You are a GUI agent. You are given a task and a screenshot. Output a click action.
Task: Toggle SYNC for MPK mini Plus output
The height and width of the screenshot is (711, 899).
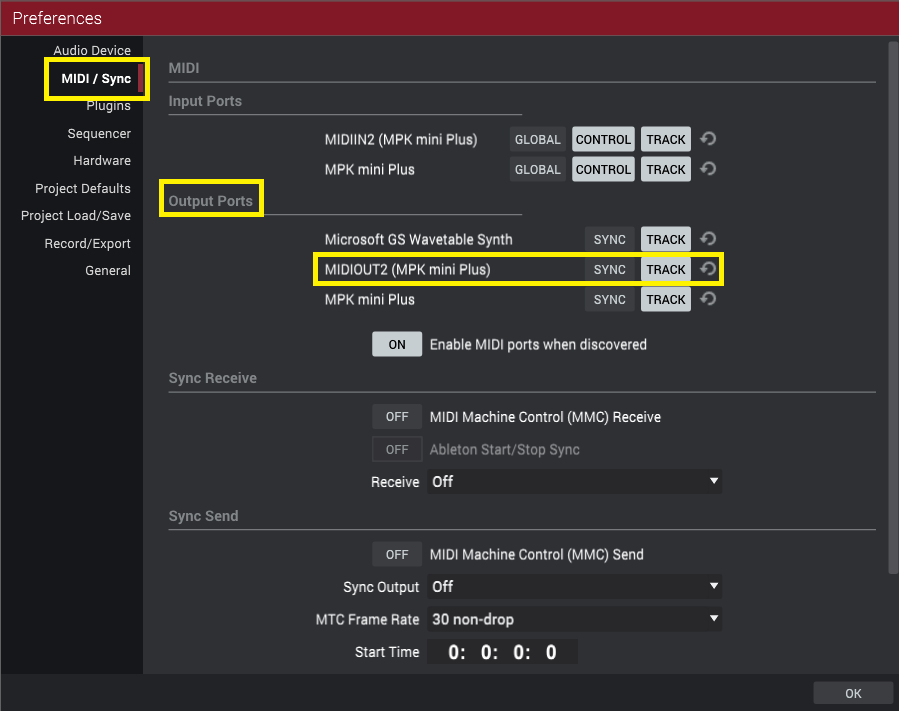[x=609, y=299]
